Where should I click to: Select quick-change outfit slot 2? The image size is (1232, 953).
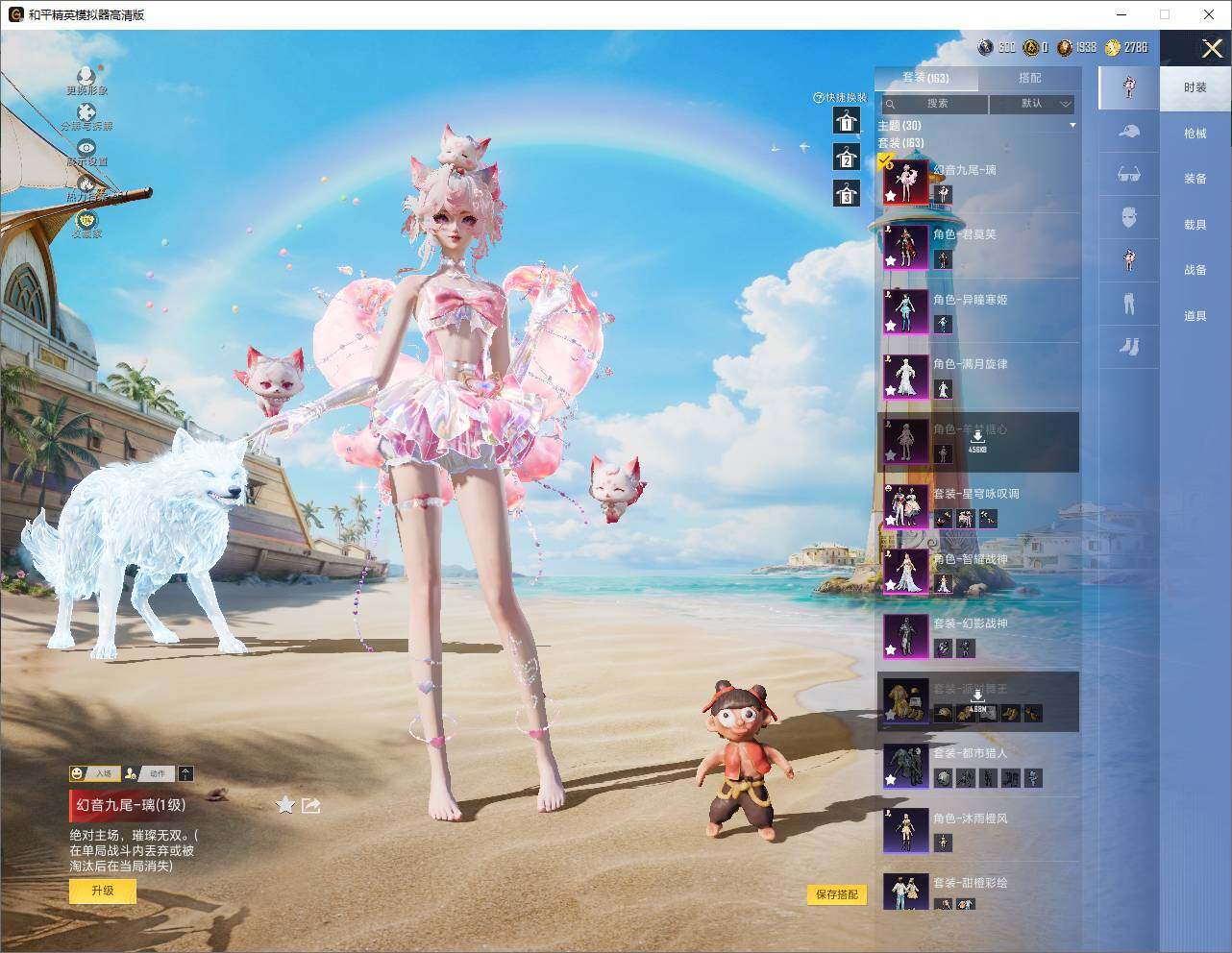pos(846,157)
